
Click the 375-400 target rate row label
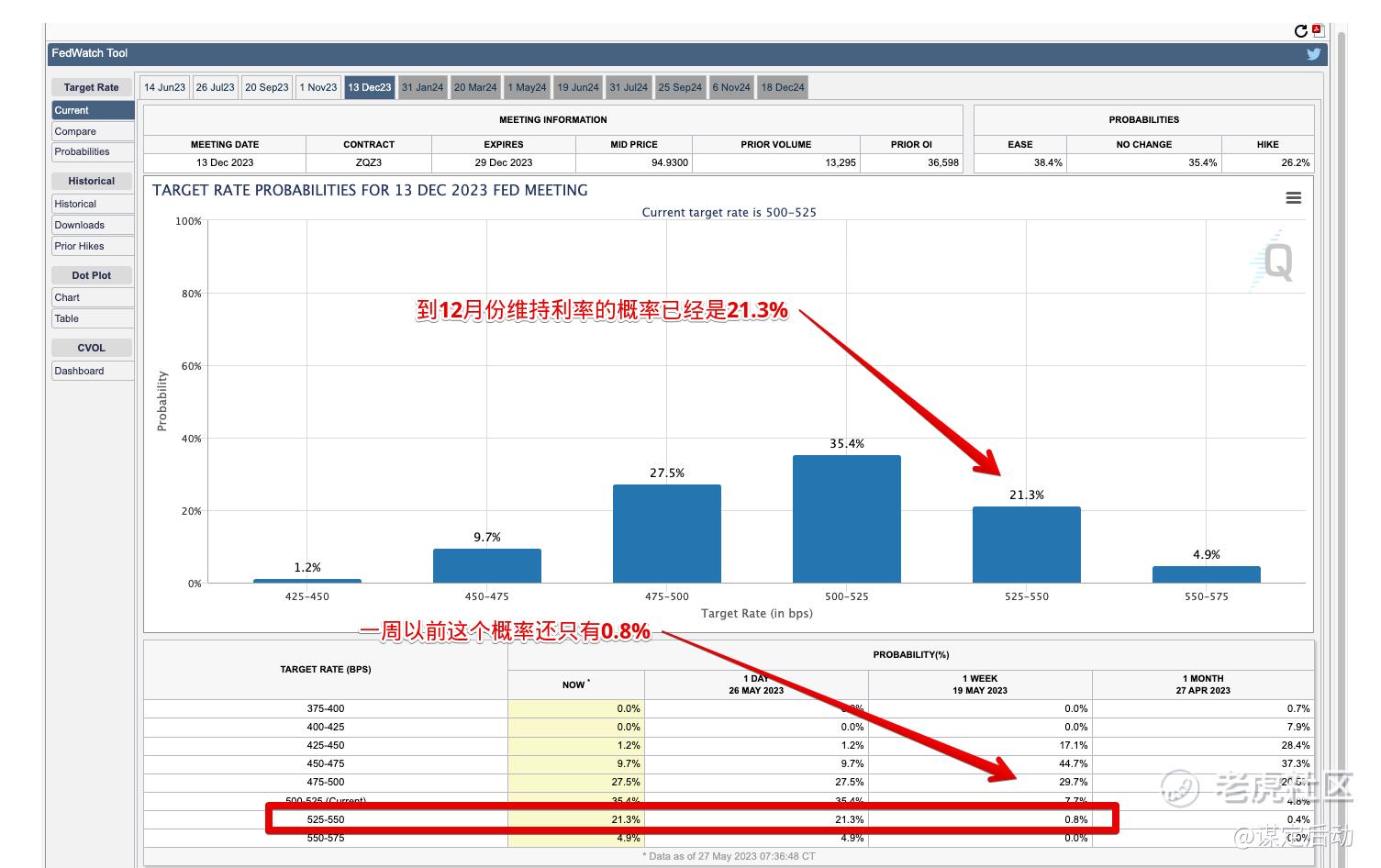[326, 708]
